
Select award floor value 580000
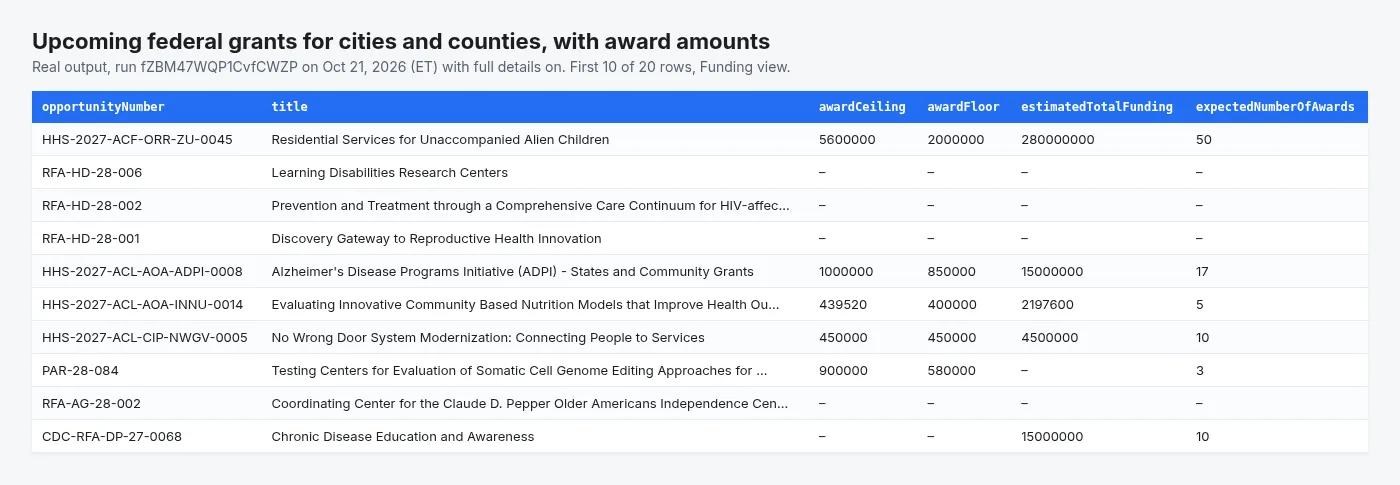952,371
